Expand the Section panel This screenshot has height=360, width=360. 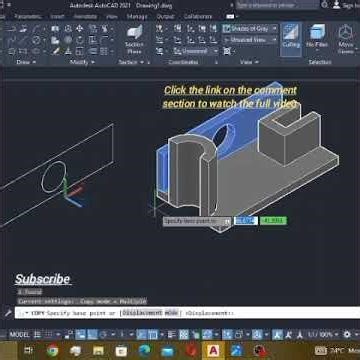130,62
